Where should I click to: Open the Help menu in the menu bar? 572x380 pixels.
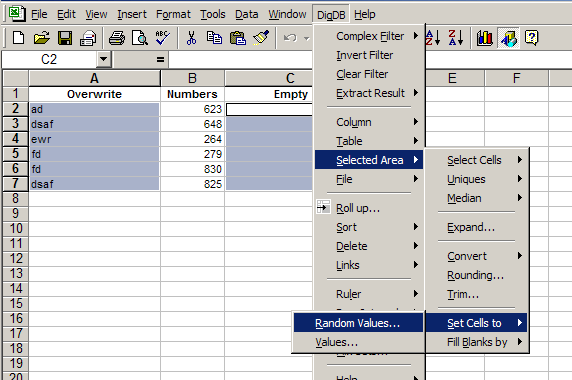tap(364, 14)
